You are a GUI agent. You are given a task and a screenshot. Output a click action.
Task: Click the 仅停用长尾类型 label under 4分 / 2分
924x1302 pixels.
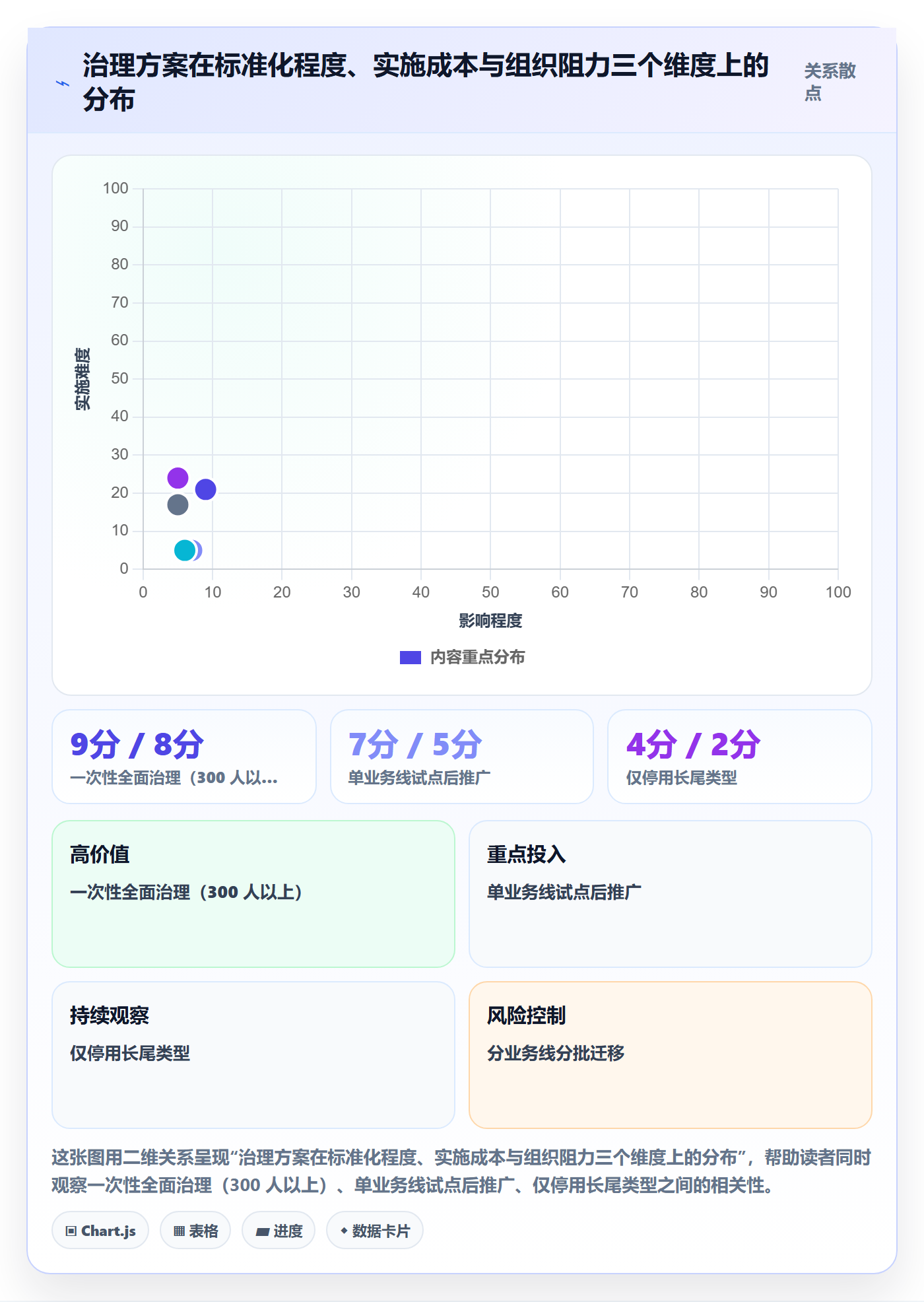pyautogui.click(x=682, y=778)
